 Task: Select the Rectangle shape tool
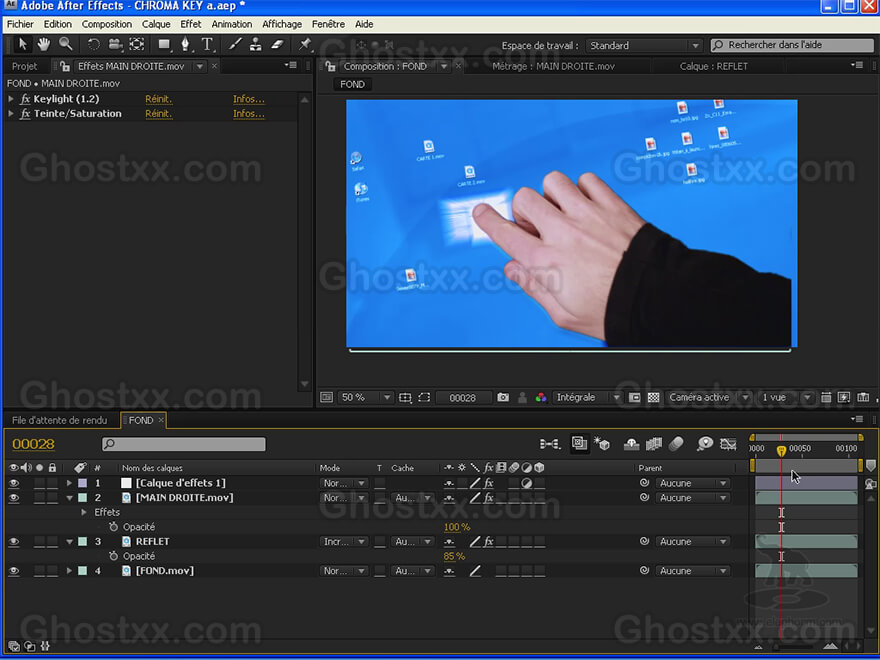(x=164, y=44)
